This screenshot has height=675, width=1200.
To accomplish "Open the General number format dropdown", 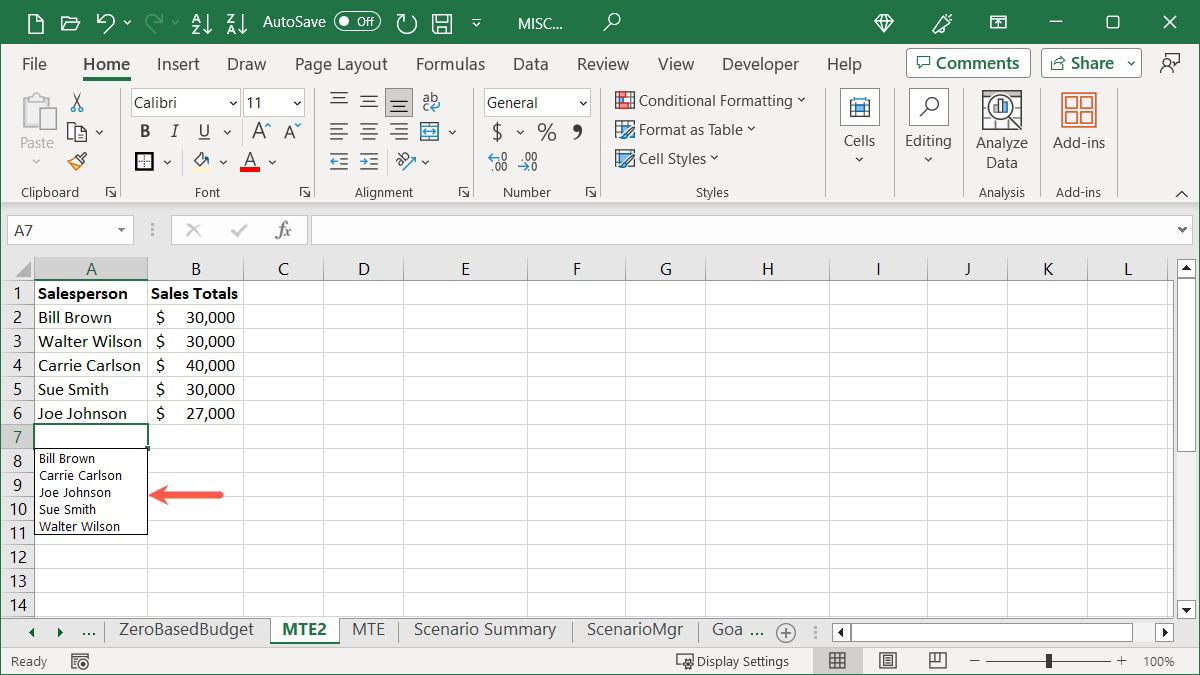I will pyautogui.click(x=582, y=102).
